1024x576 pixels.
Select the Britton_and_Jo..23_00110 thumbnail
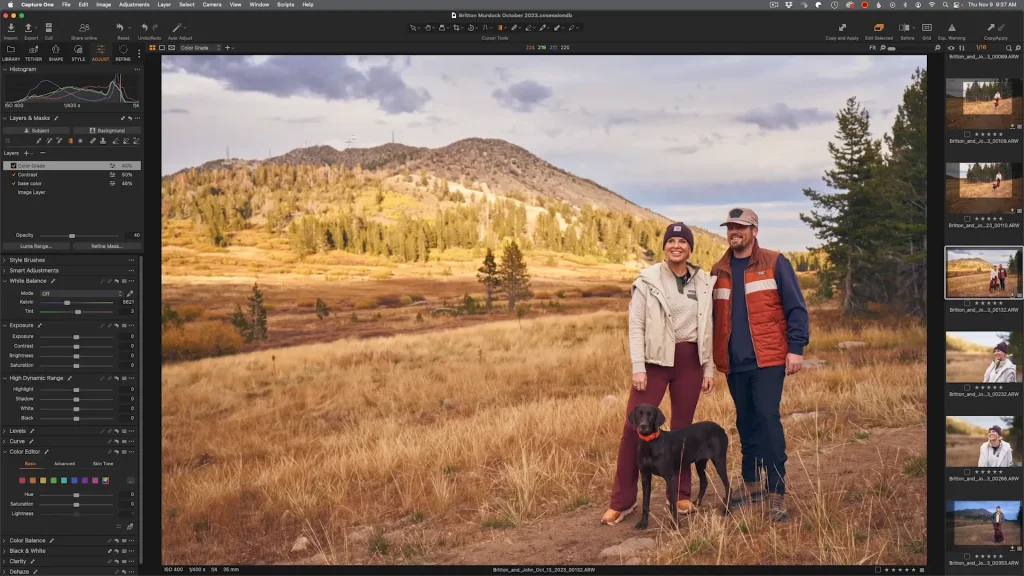click(984, 188)
